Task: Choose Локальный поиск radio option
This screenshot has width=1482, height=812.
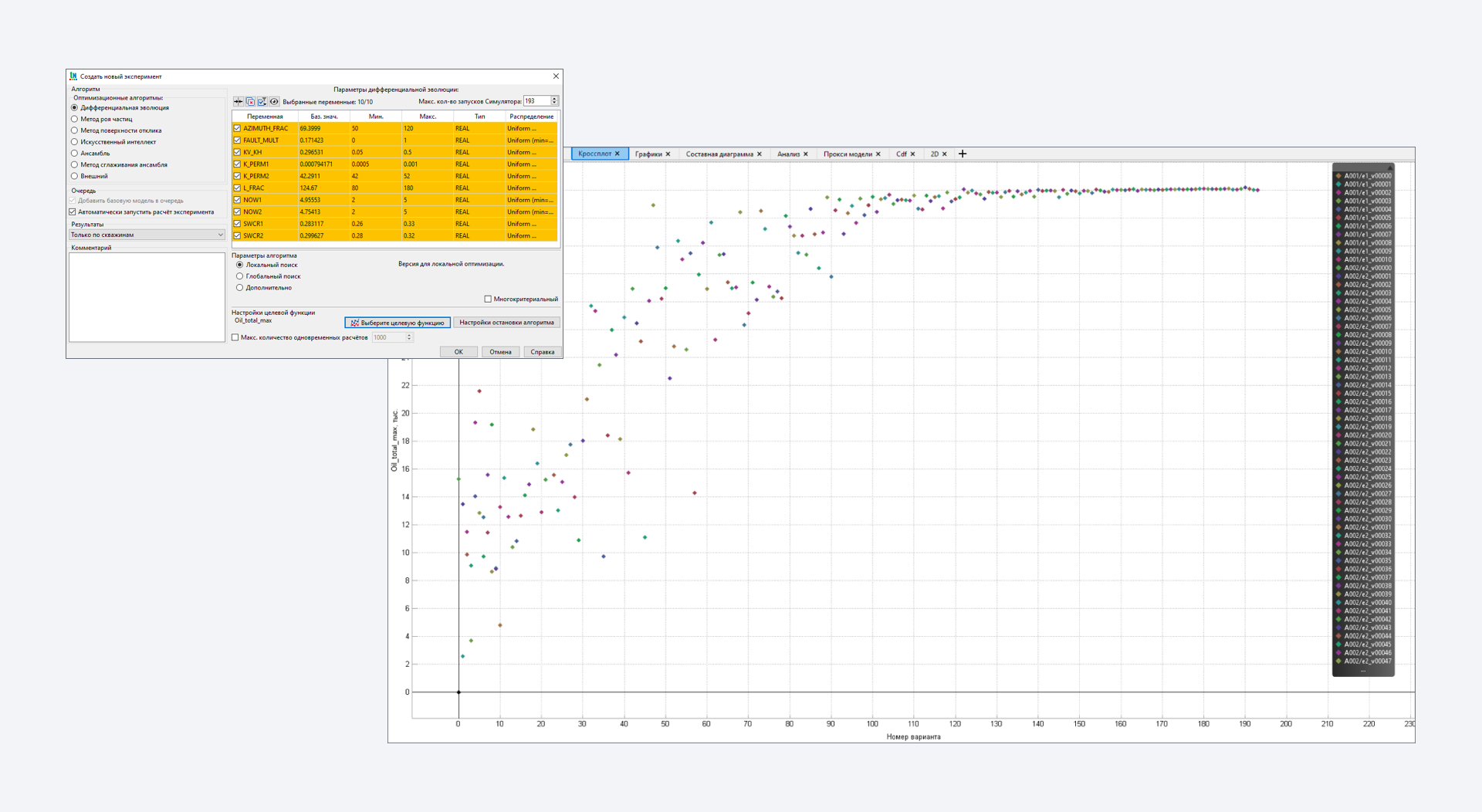Action: (x=240, y=265)
